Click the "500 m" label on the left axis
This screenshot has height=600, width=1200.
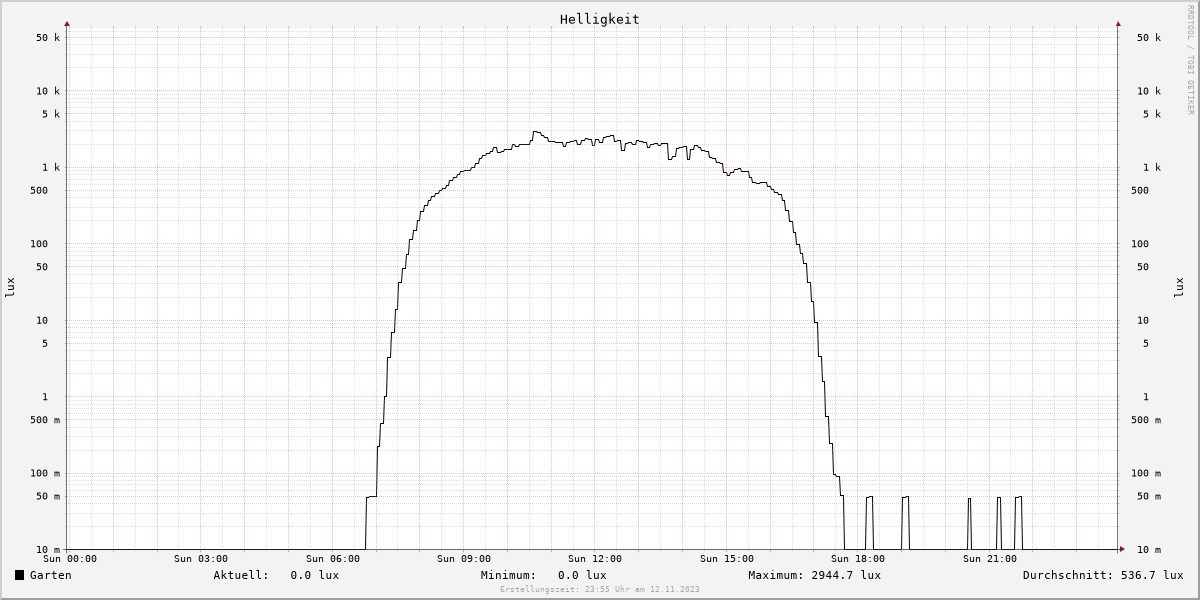tap(45, 420)
